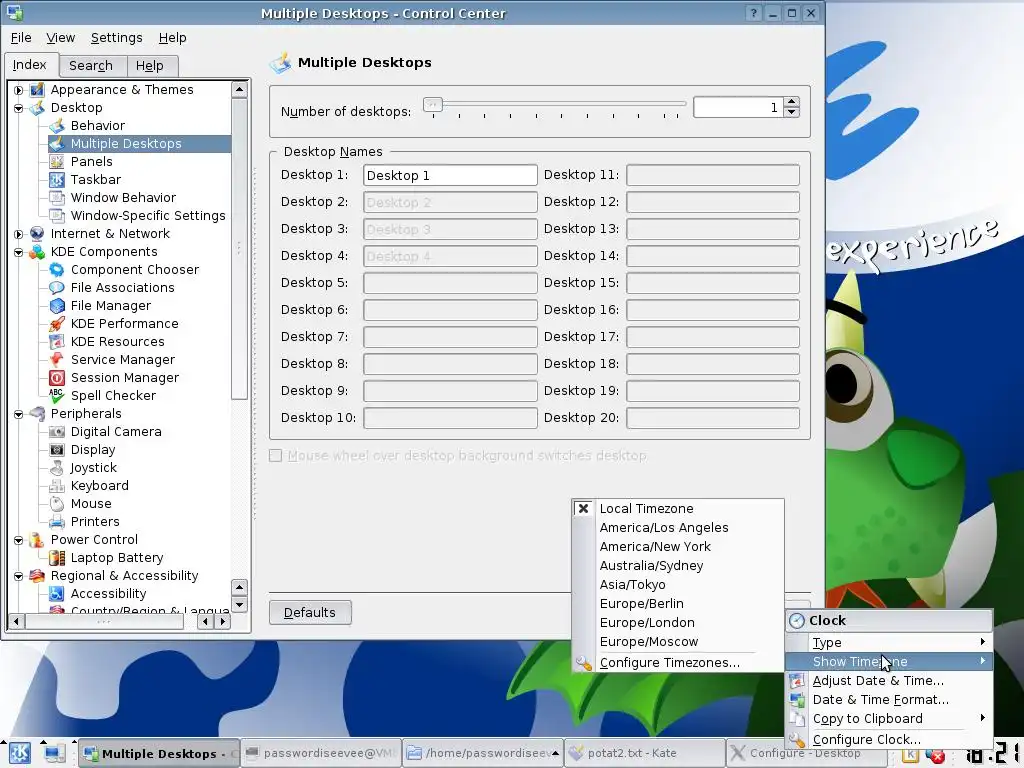Toggle mouse wheel switches desktop checkbox
The height and width of the screenshot is (768, 1024).
pos(276,456)
